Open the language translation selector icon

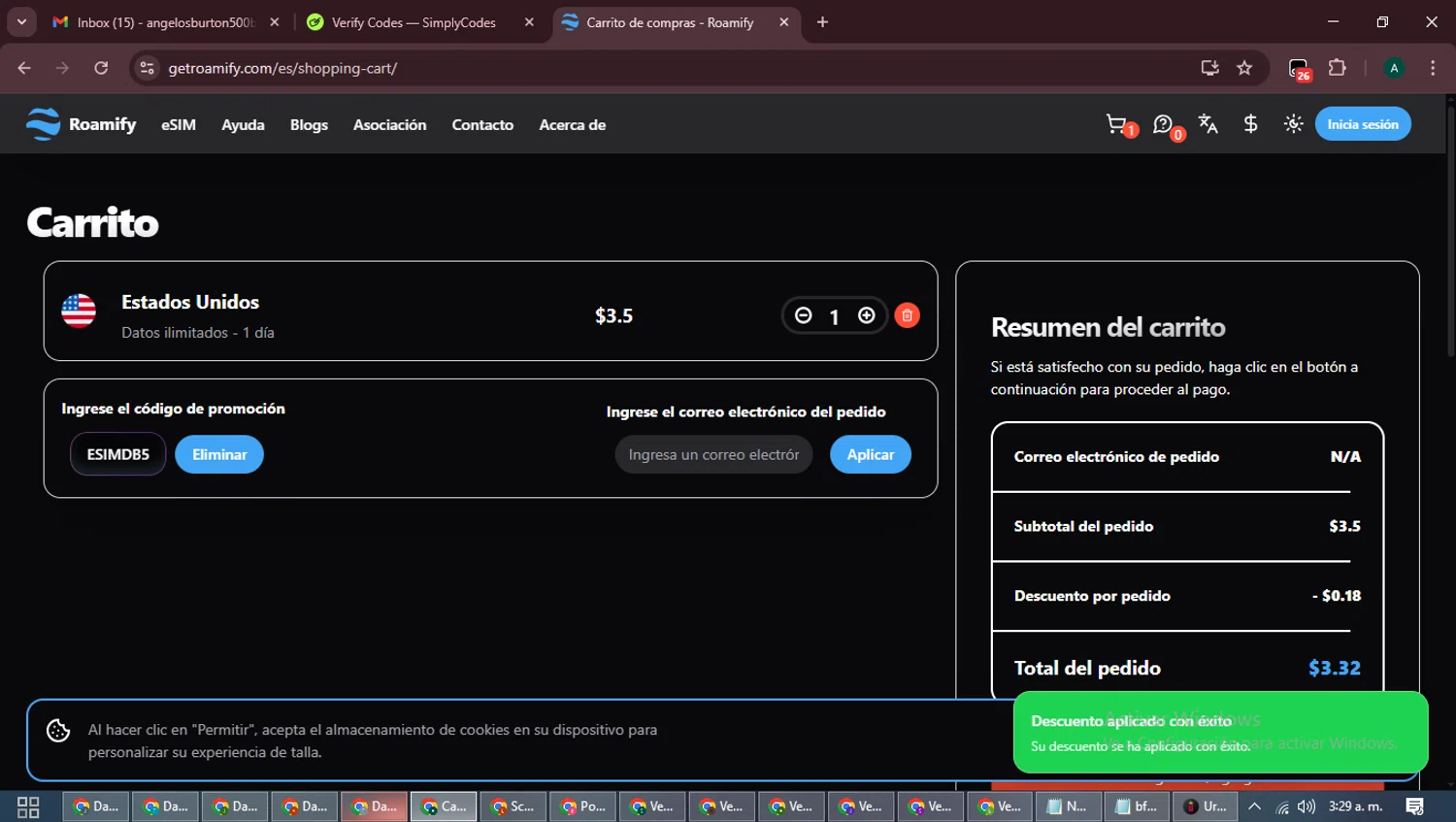pyautogui.click(x=1208, y=124)
